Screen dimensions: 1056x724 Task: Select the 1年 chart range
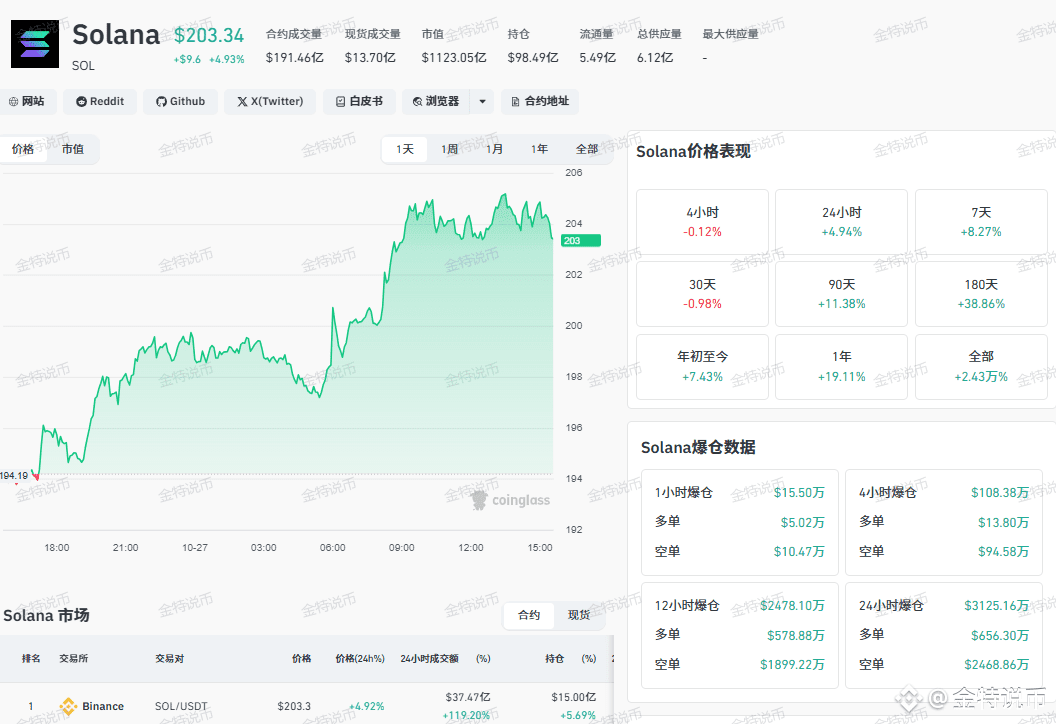(x=539, y=149)
